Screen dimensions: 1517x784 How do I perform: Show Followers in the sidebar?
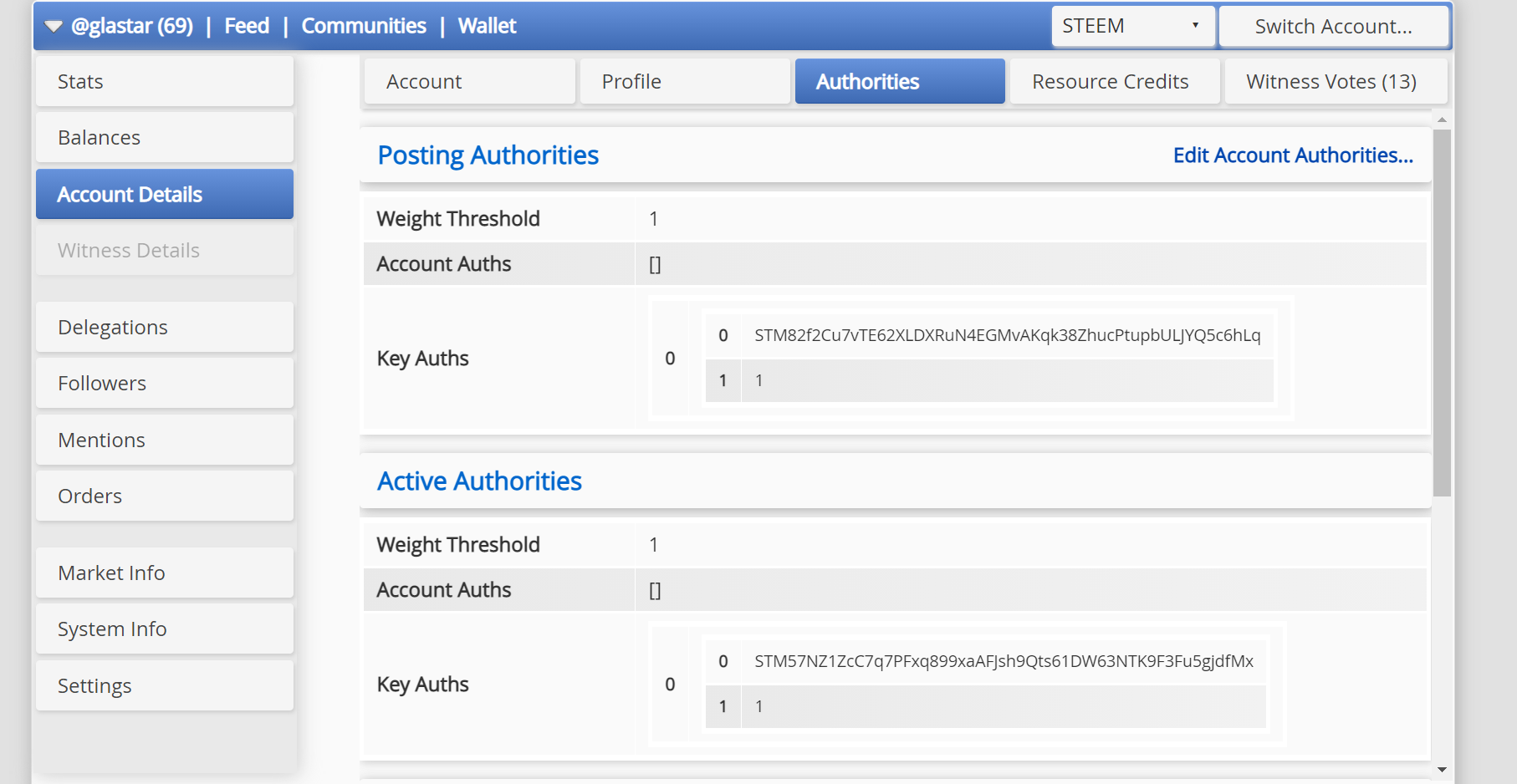coord(165,384)
